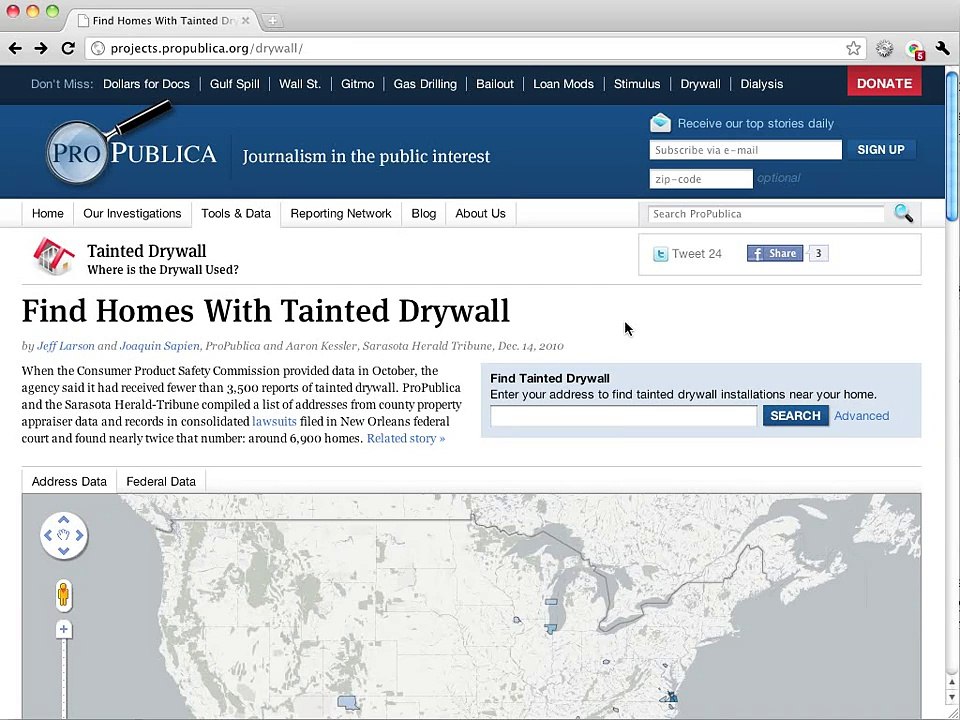
Task: Open the Advanced search link
Action: point(861,416)
